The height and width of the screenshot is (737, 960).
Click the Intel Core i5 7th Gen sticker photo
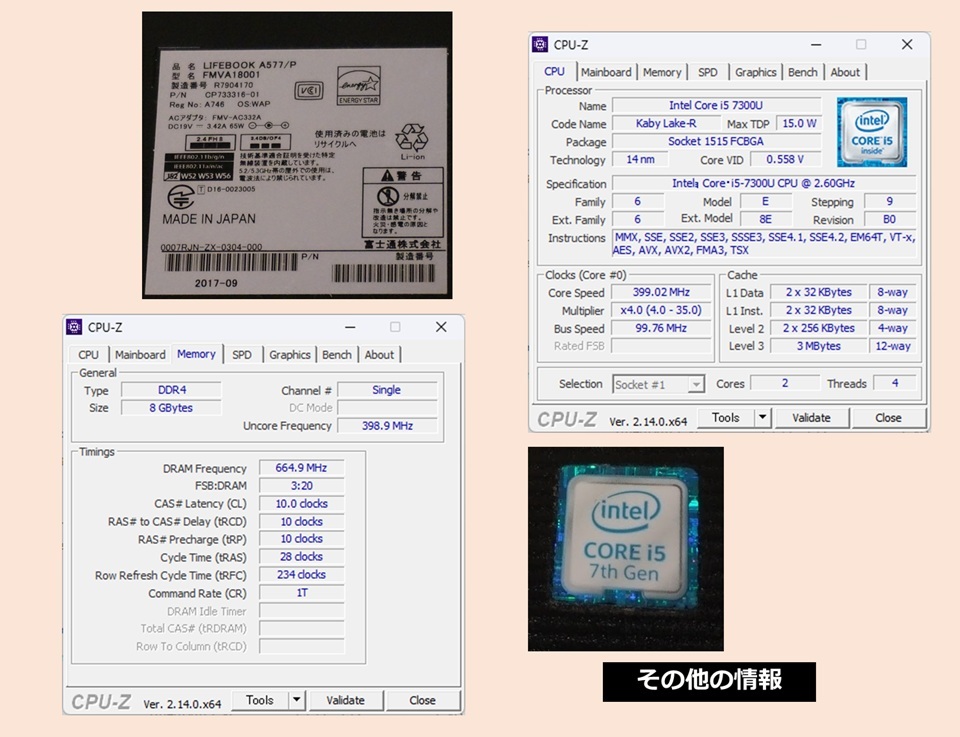point(626,548)
